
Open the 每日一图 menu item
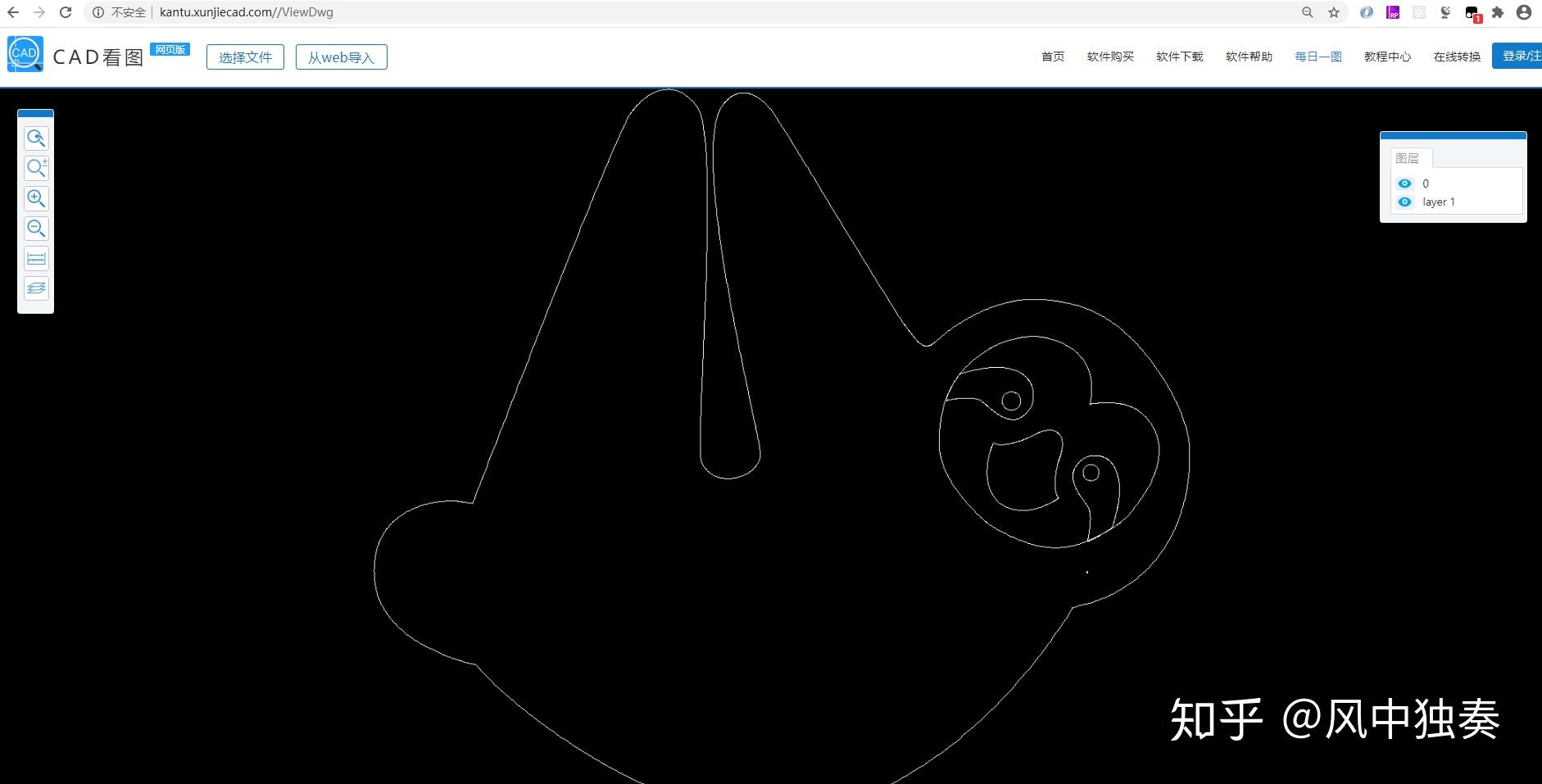[x=1318, y=56]
